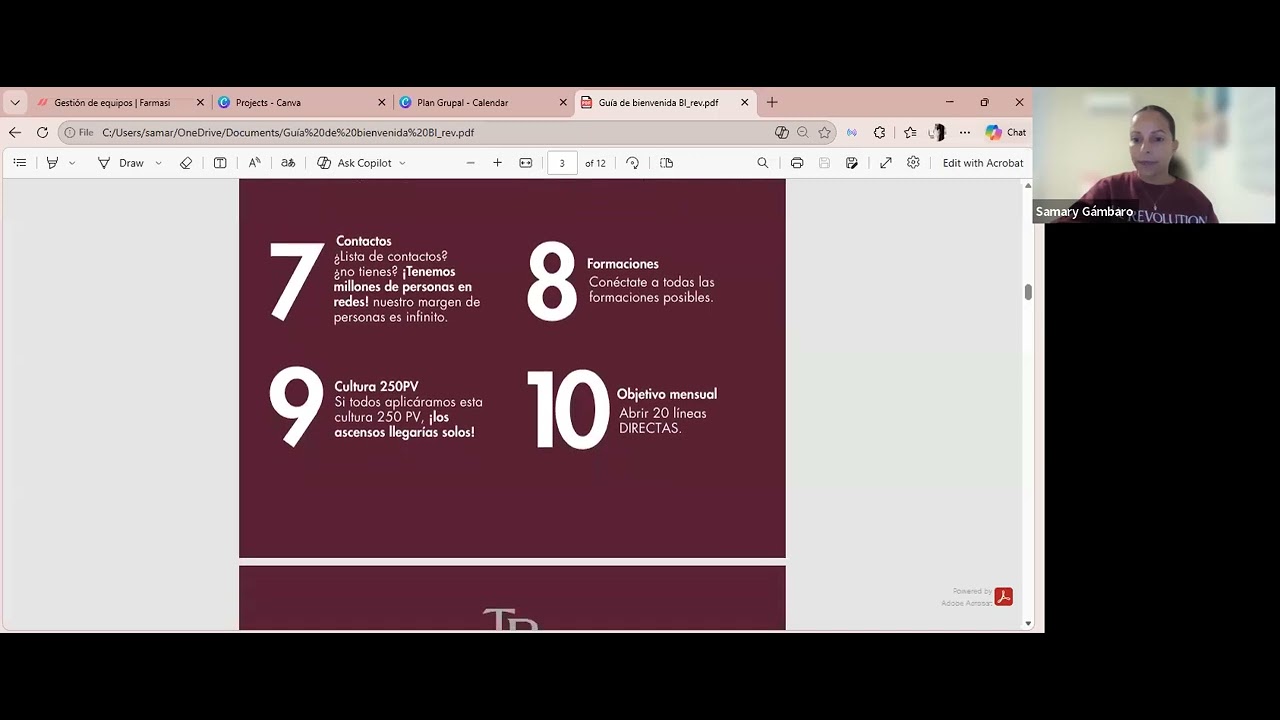The image size is (1280, 720).
Task: Click the scrollbar down arrow
Action: (1027, 623)
